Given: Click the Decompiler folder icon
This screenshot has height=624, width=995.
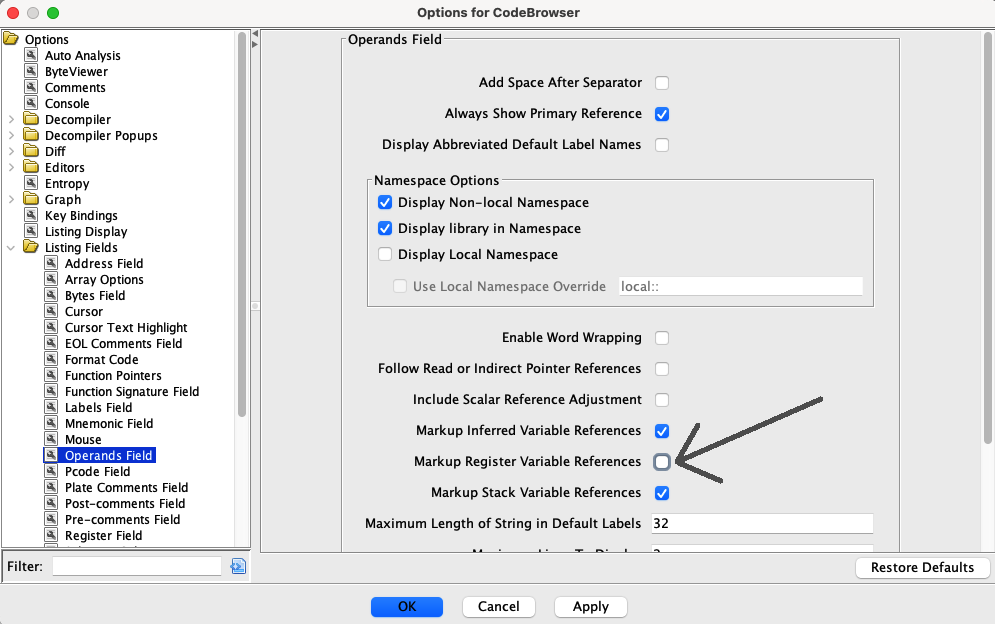Looking at the screenshot, I should [x=31, y=119].
